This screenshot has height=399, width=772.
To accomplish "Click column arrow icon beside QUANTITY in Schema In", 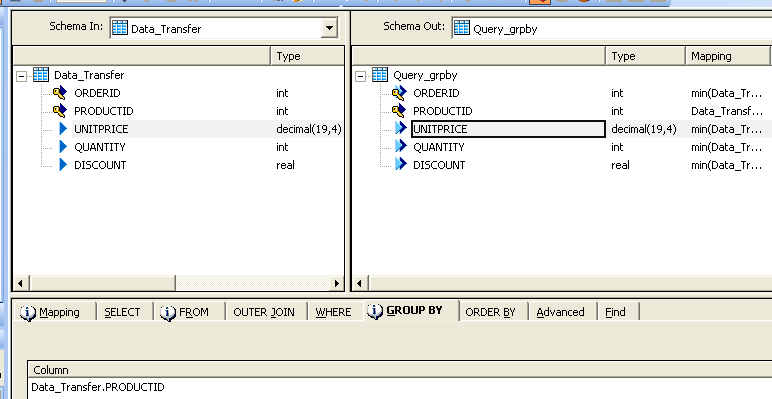I will point(63,147).
